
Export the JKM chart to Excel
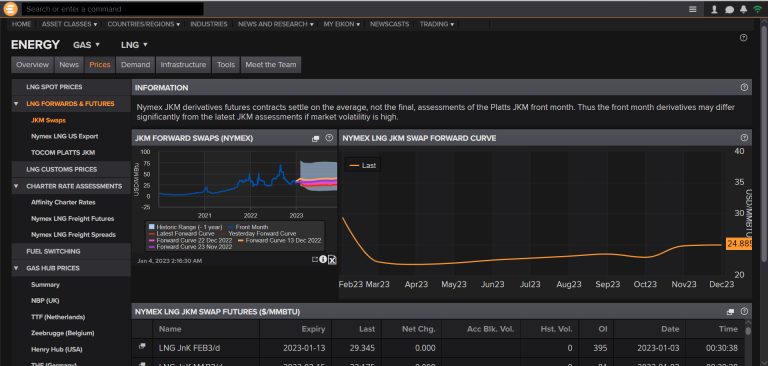(x=332, y=260)
